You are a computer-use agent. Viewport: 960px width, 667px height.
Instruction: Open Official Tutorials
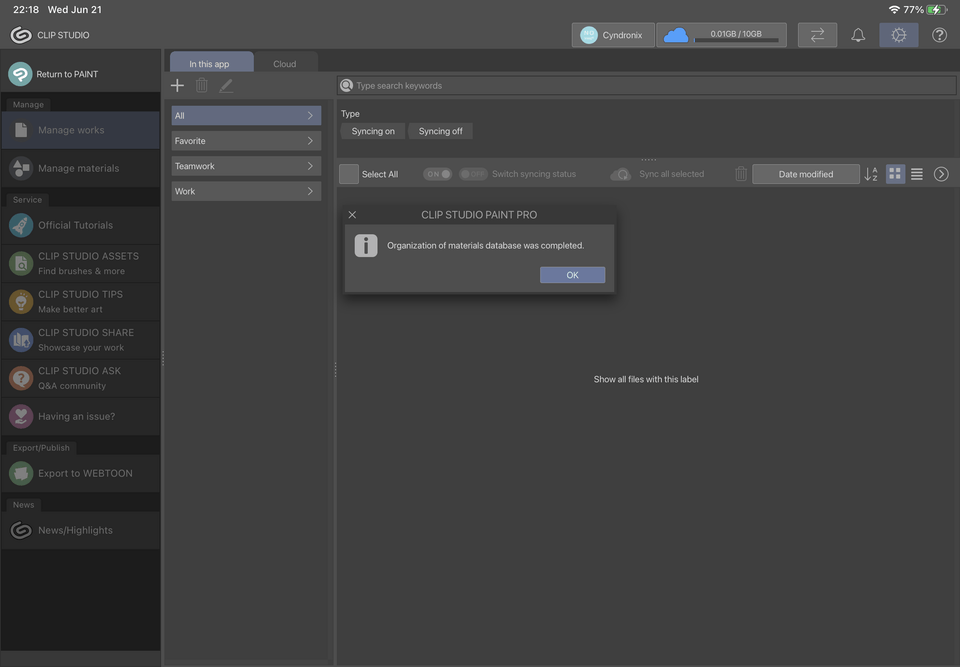(81, 225)
